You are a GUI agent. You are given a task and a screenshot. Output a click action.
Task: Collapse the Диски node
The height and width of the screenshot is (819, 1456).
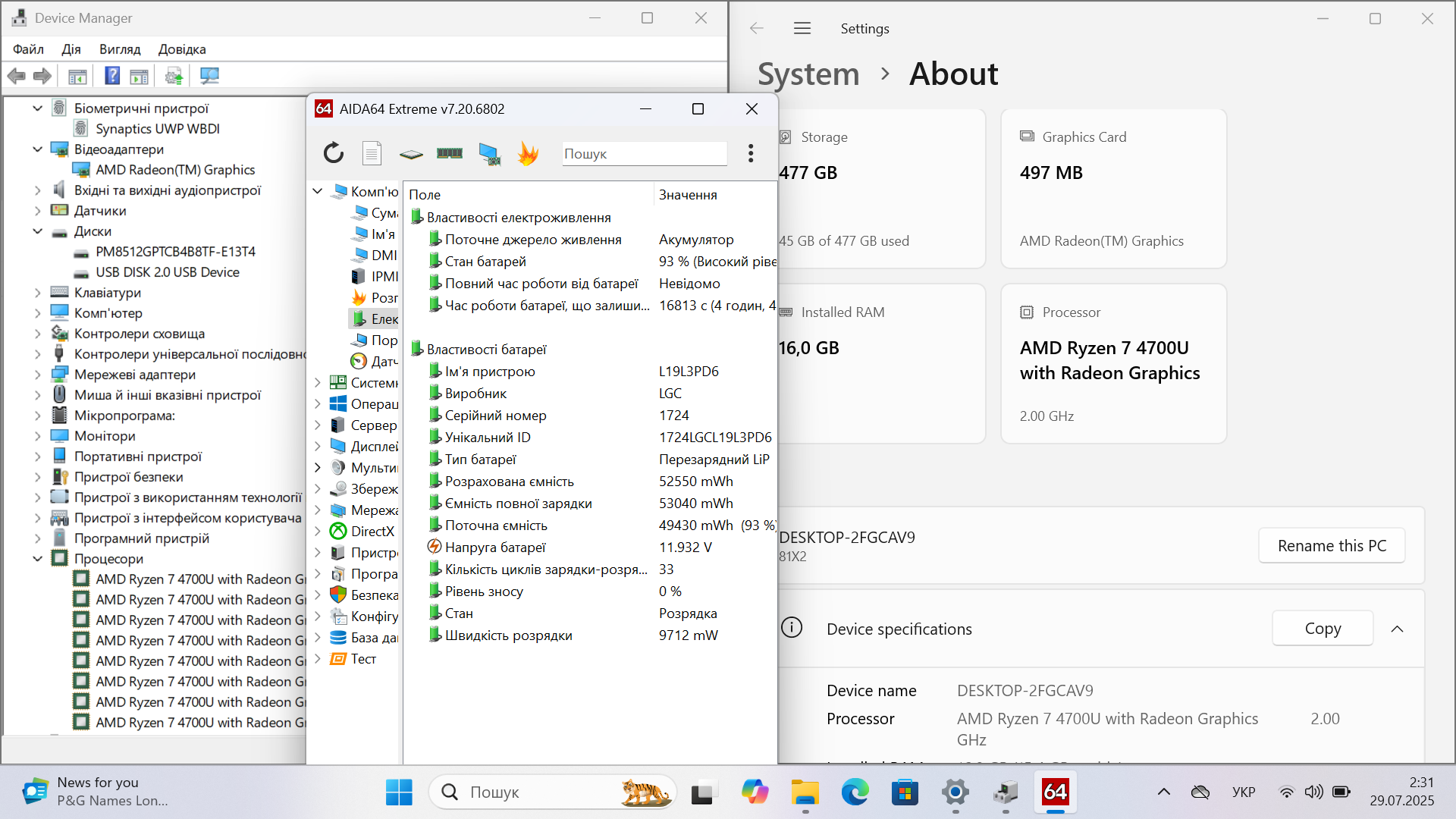pyautogui.click(x=37, y=231)
